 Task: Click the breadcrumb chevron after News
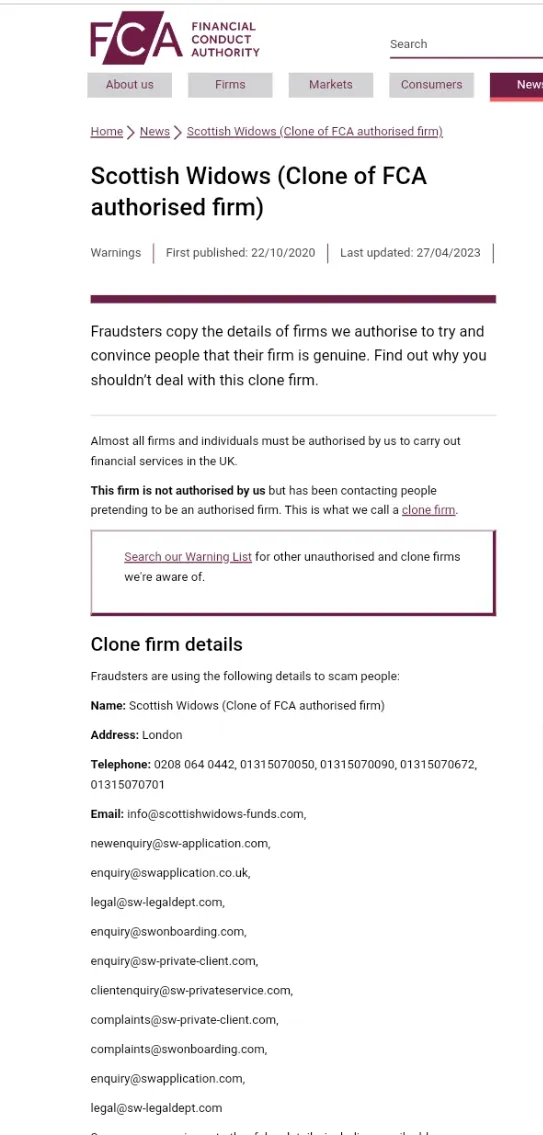[x=178, y=132]
